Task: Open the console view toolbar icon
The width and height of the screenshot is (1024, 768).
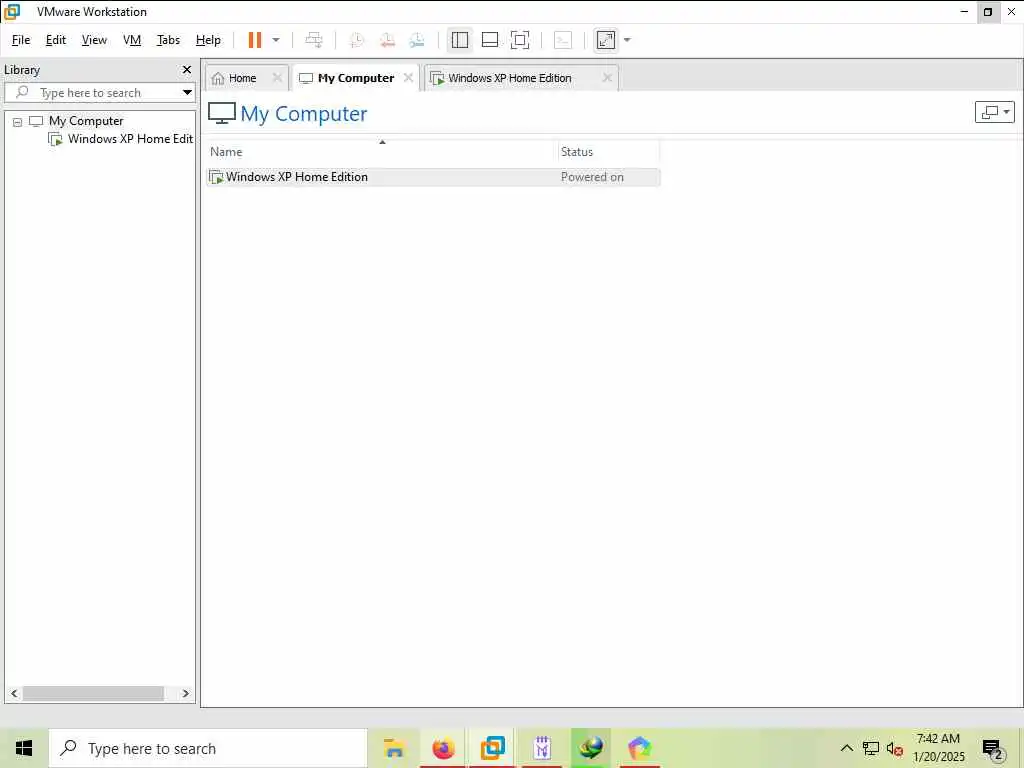Action: tap(563, 40)
